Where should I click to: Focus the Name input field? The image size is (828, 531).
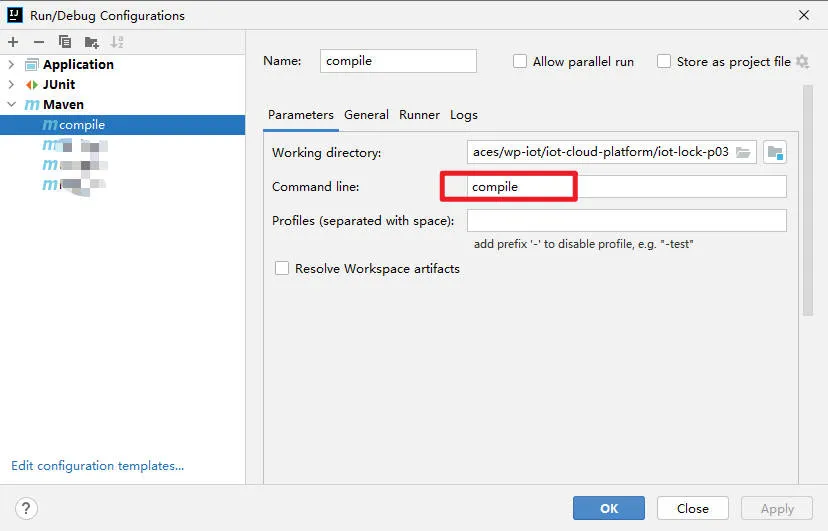pyautogui.click(x=398, y=61)
